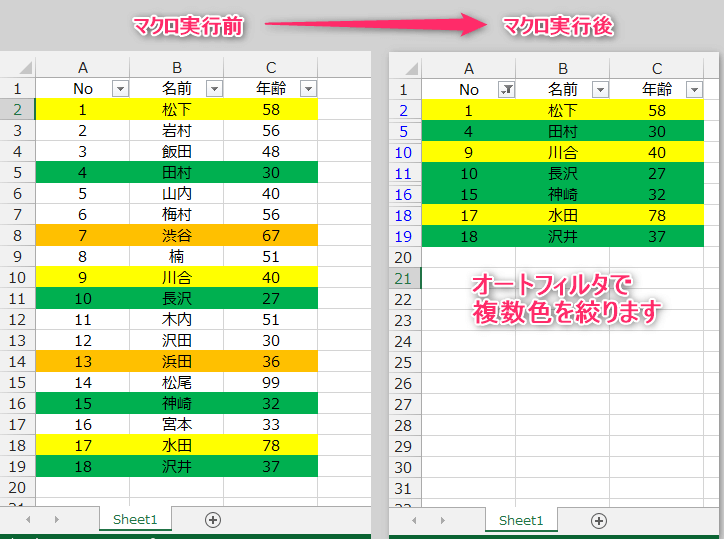Click green cell 沢井 in left sheet
Image resolution: width=724 pixels, height=539 pixels.
coord(177,466)
